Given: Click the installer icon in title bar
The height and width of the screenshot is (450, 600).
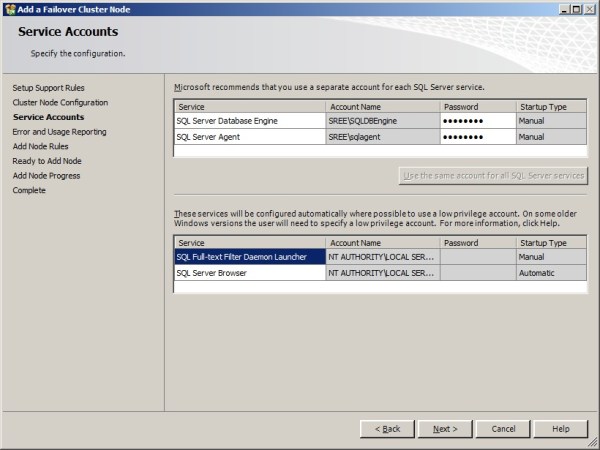Looking at the screenshot, I should coord(9,8).
